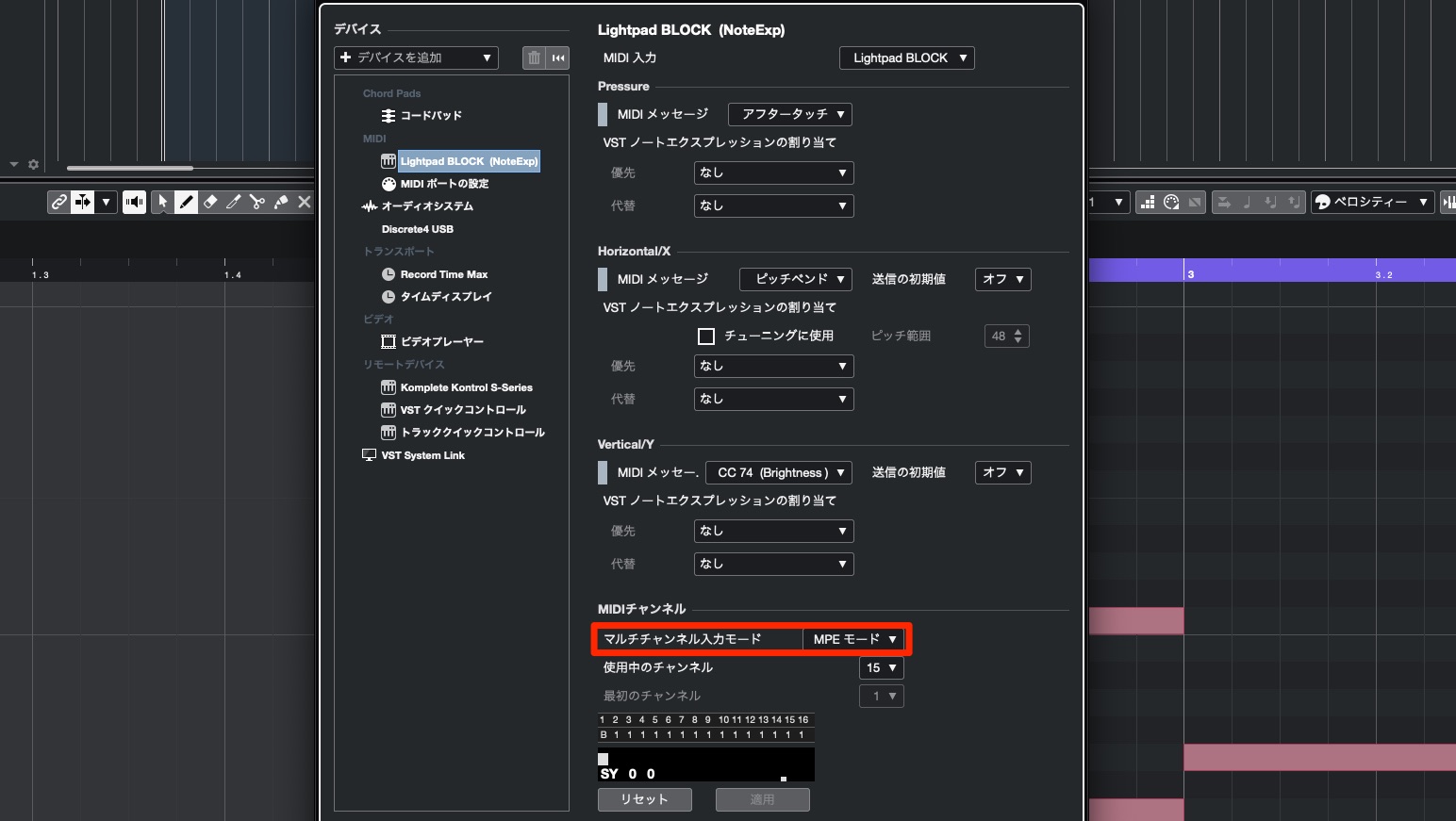Open Vertical/Y 代替 なし dropdown
1456x821 pixels.
773,564
